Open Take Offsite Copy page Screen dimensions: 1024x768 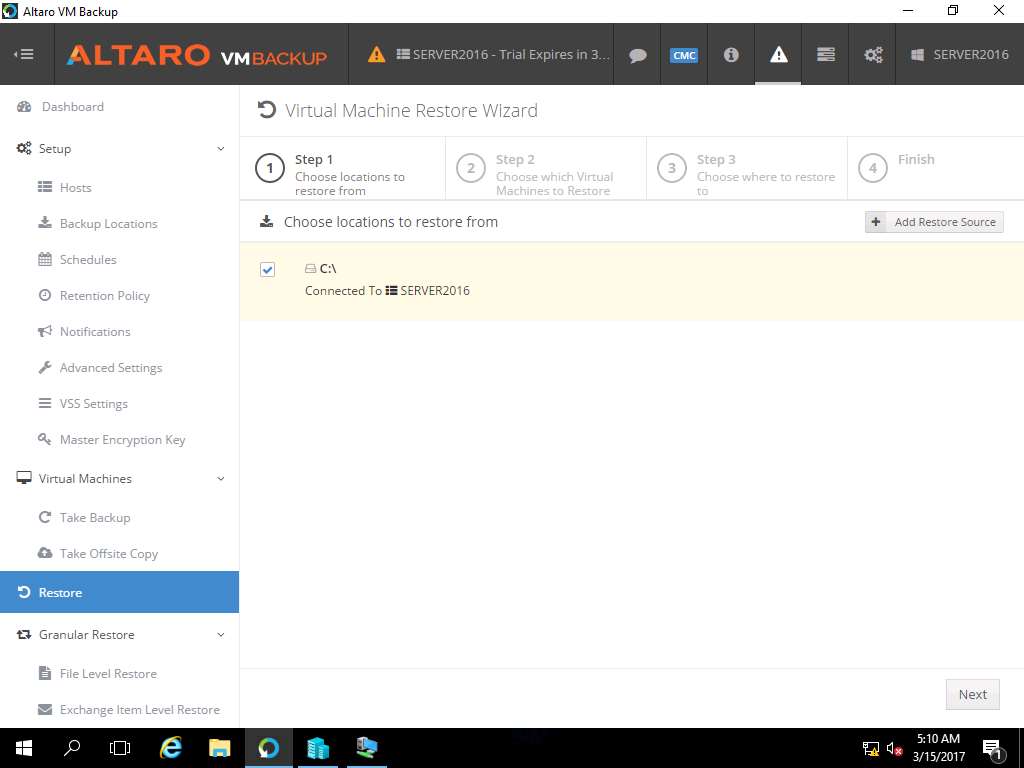pyautogui.click(x=108, y=553)
